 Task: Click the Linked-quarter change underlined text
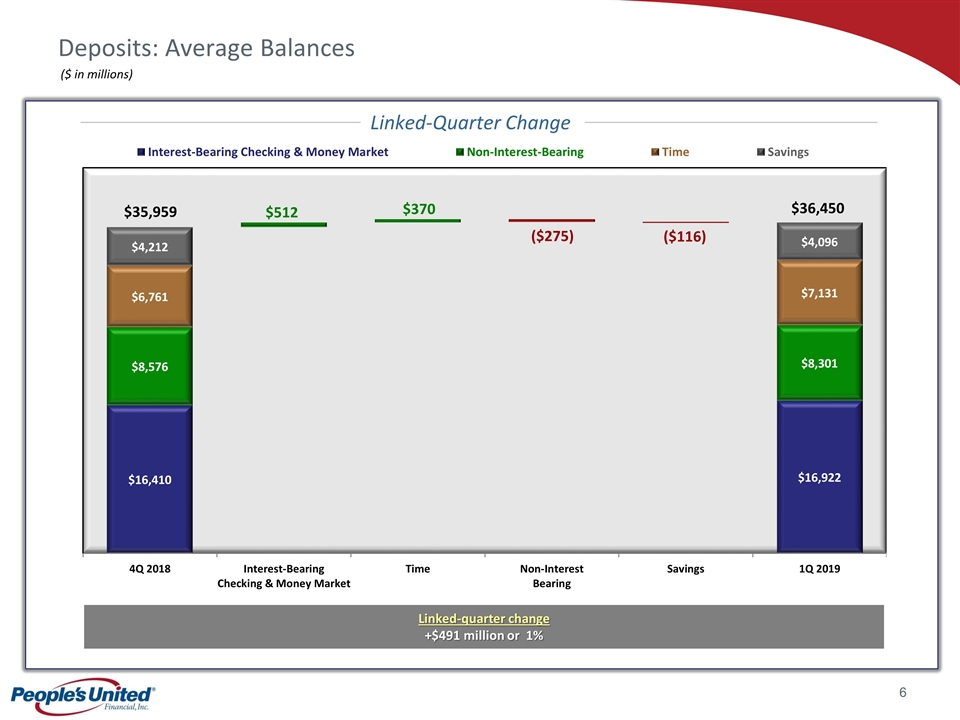pos(483,619)
